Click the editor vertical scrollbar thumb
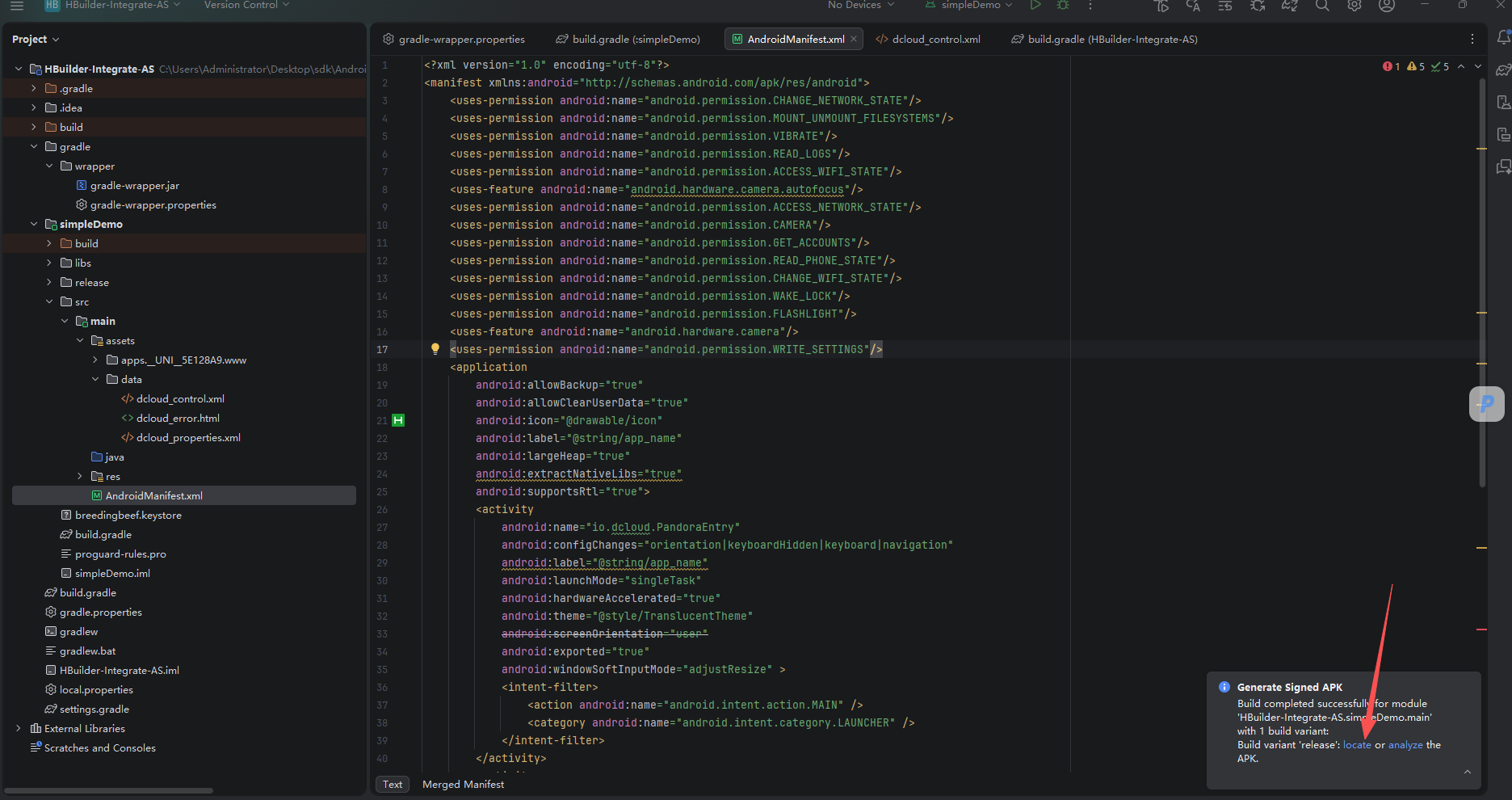Image resolution: width=1512 pixels, height=800 pixels. point(1482,283)
